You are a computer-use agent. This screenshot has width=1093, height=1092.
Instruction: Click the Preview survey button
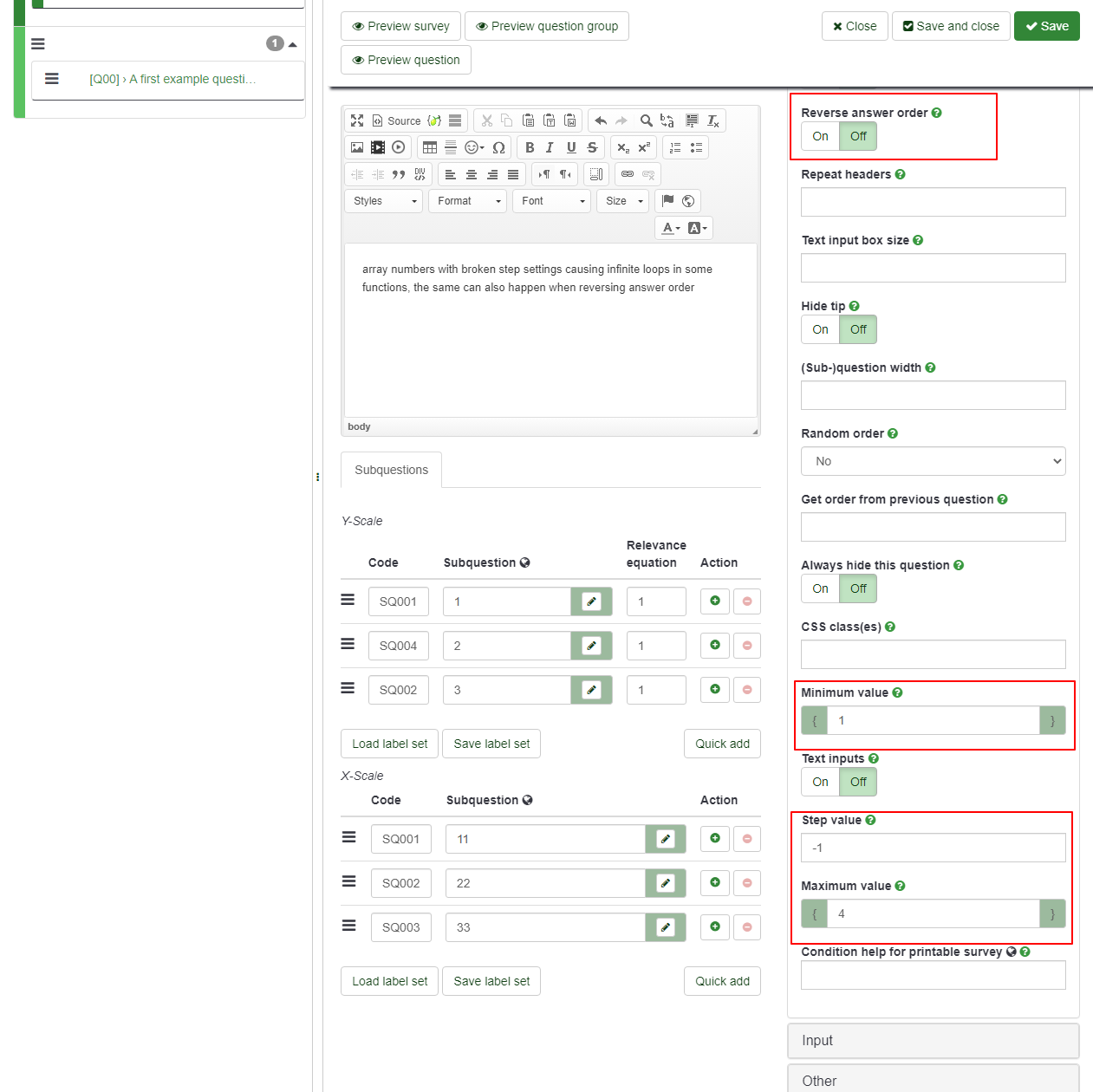click(x=400, y=26)
